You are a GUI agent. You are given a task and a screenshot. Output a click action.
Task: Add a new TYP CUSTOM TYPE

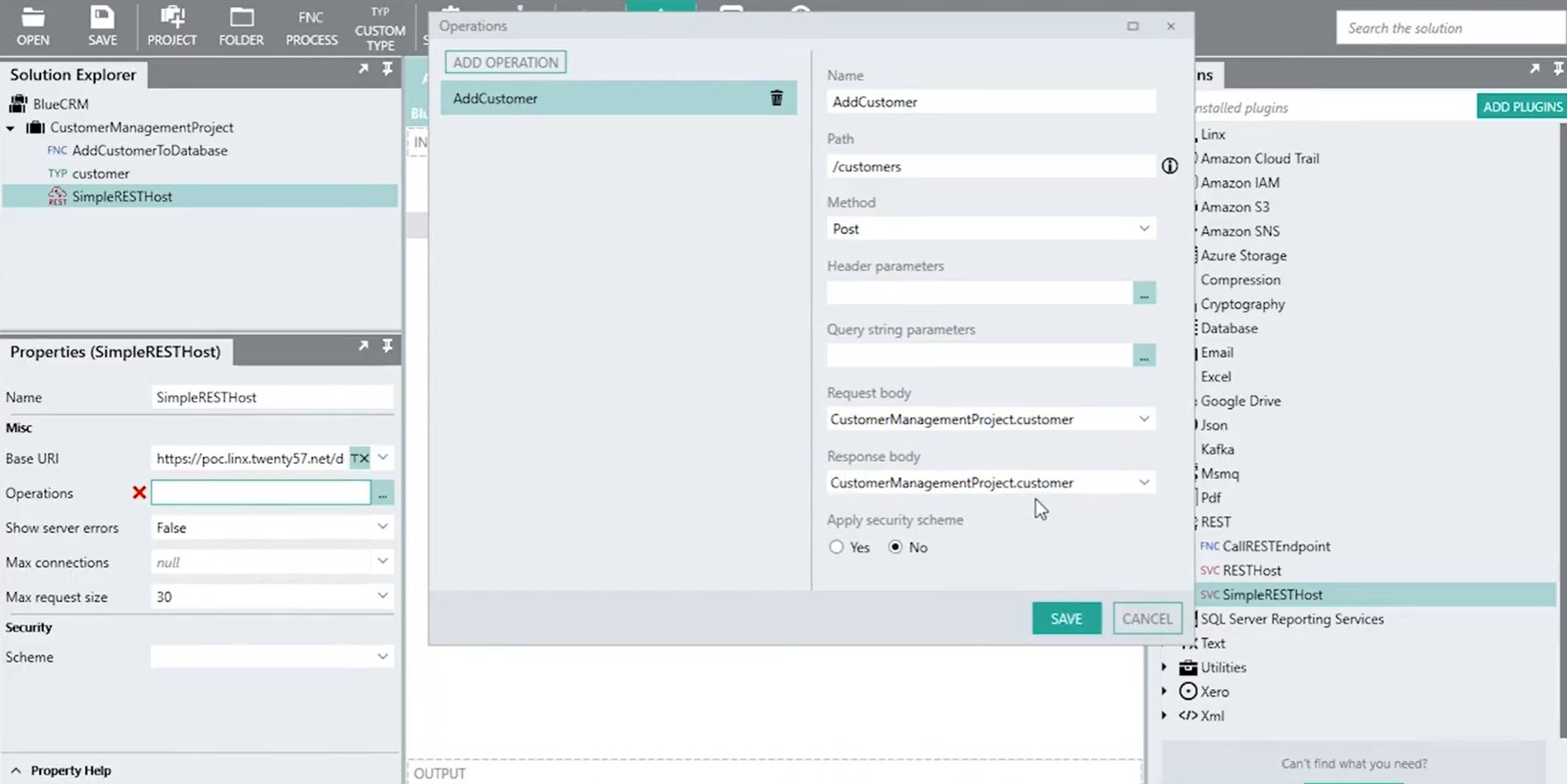pos(380,30)
